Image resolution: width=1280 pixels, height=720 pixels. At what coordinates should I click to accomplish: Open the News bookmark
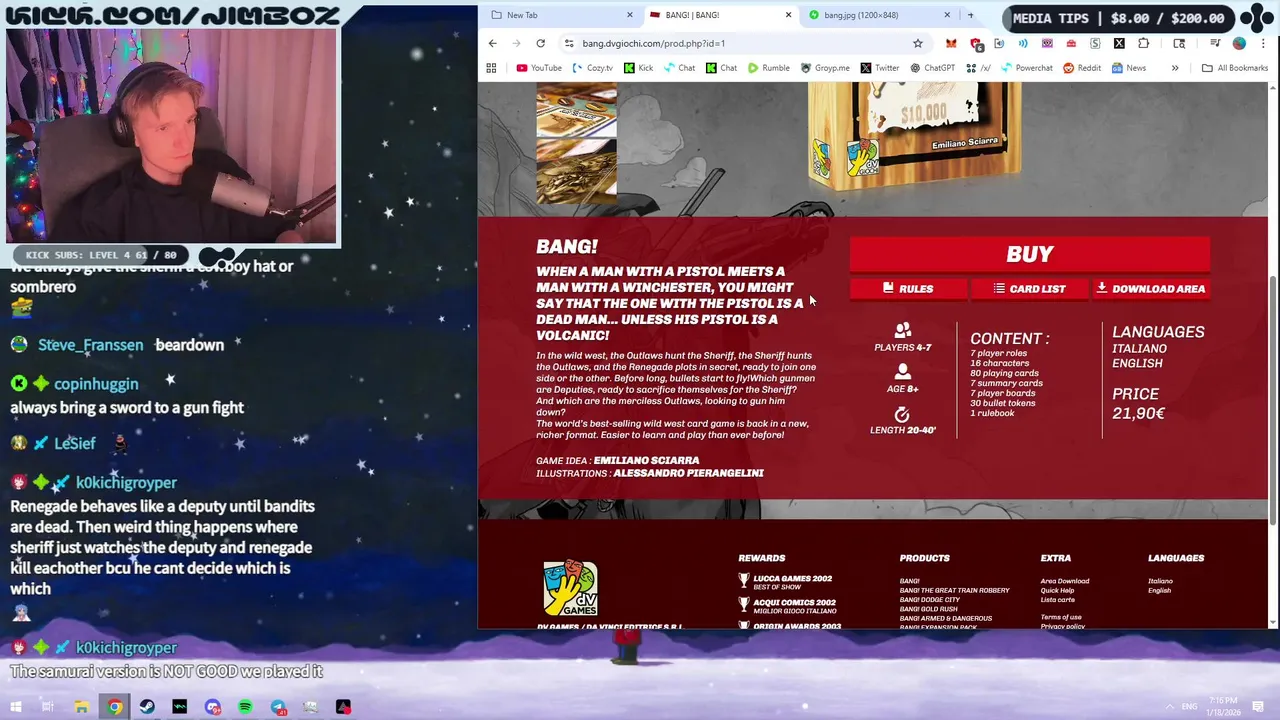(x=1128, y=68)
